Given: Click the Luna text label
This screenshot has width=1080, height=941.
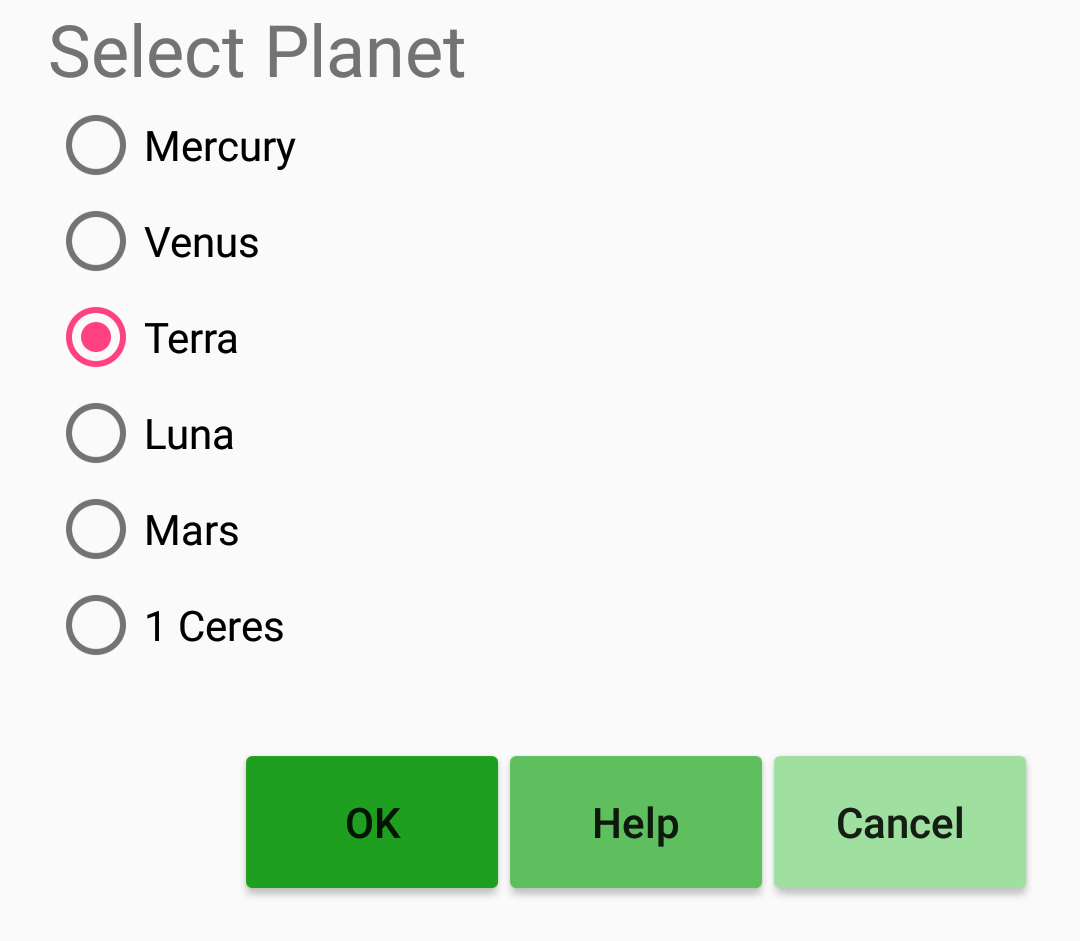Looking at the screenshot, I should click(x=189, y=435).
